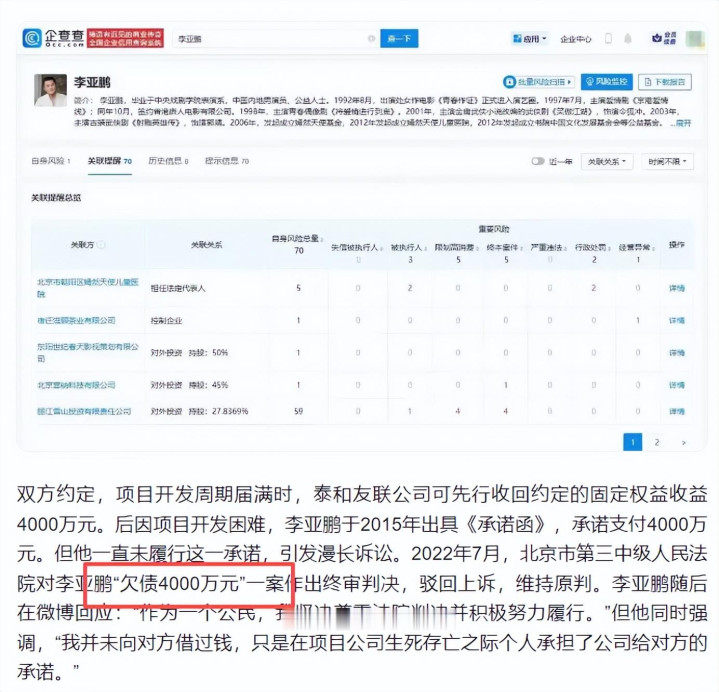Screen dimensions: 719x692
Task: Click current pagination page 1
Action: (x=633, y=442)
